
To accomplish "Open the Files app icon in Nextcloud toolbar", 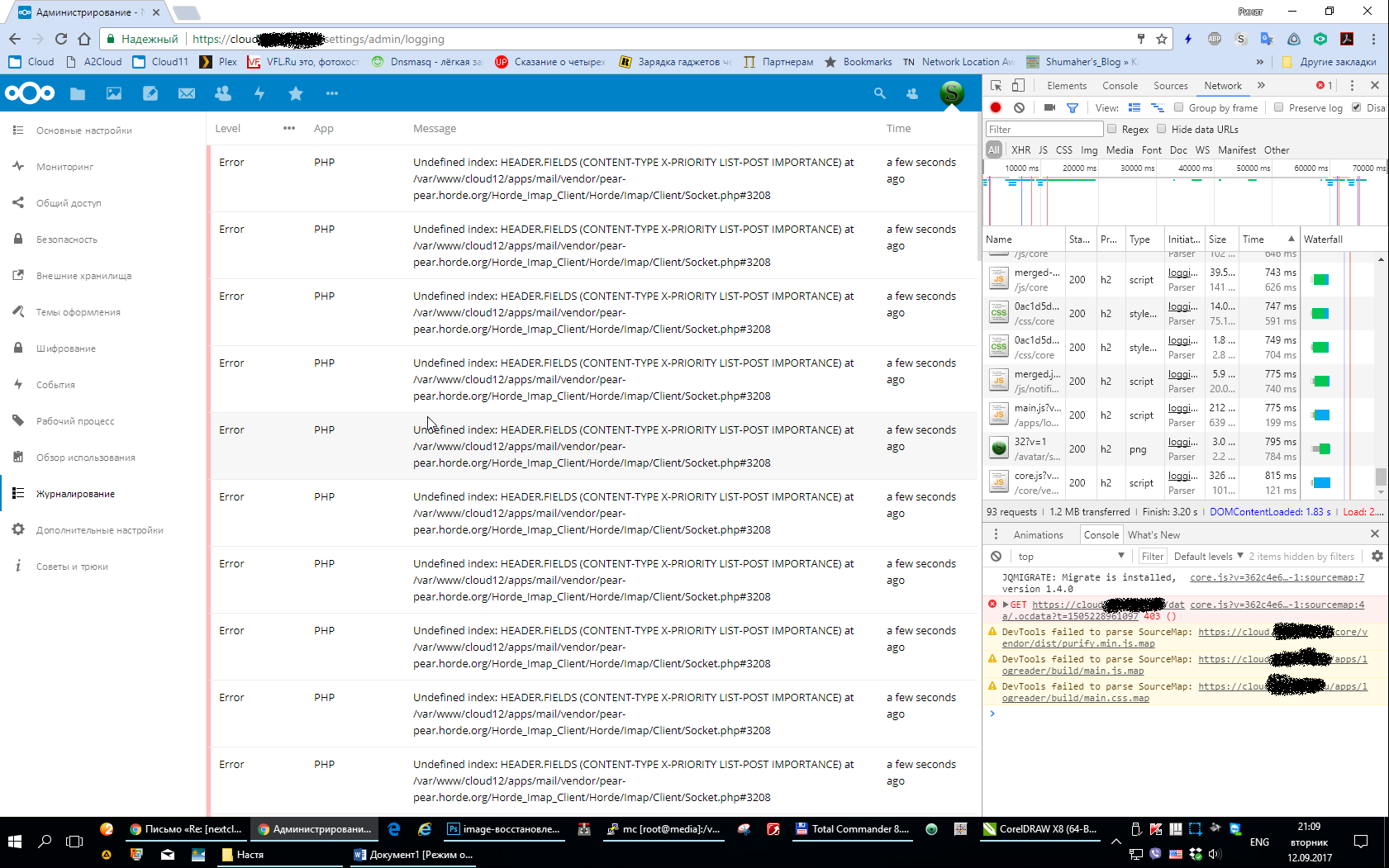I will (77, 93).
